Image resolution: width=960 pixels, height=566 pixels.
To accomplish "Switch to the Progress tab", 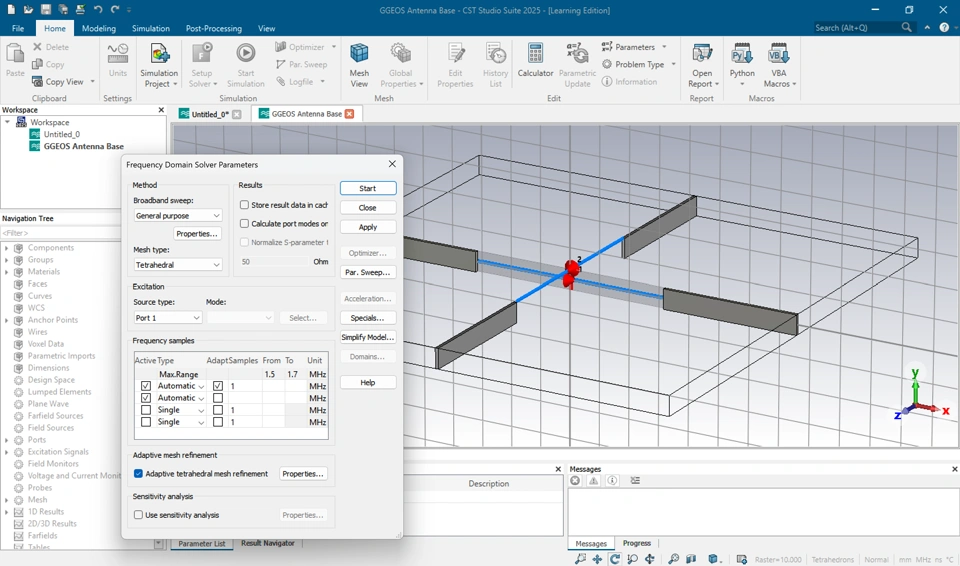I will (637, 543).
